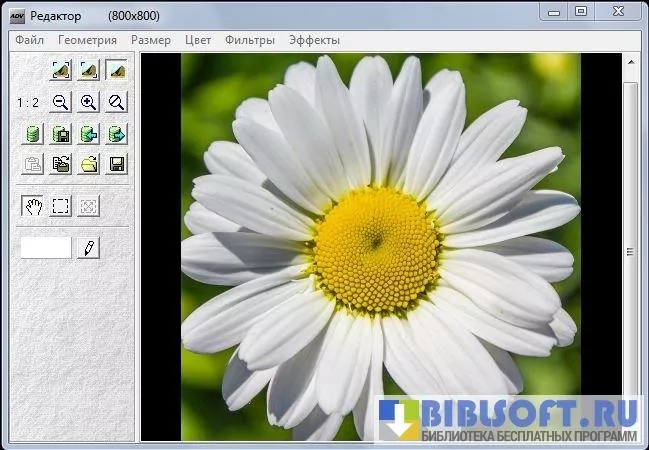
Task: Click the white color swatch box
Action: [46, 247]
